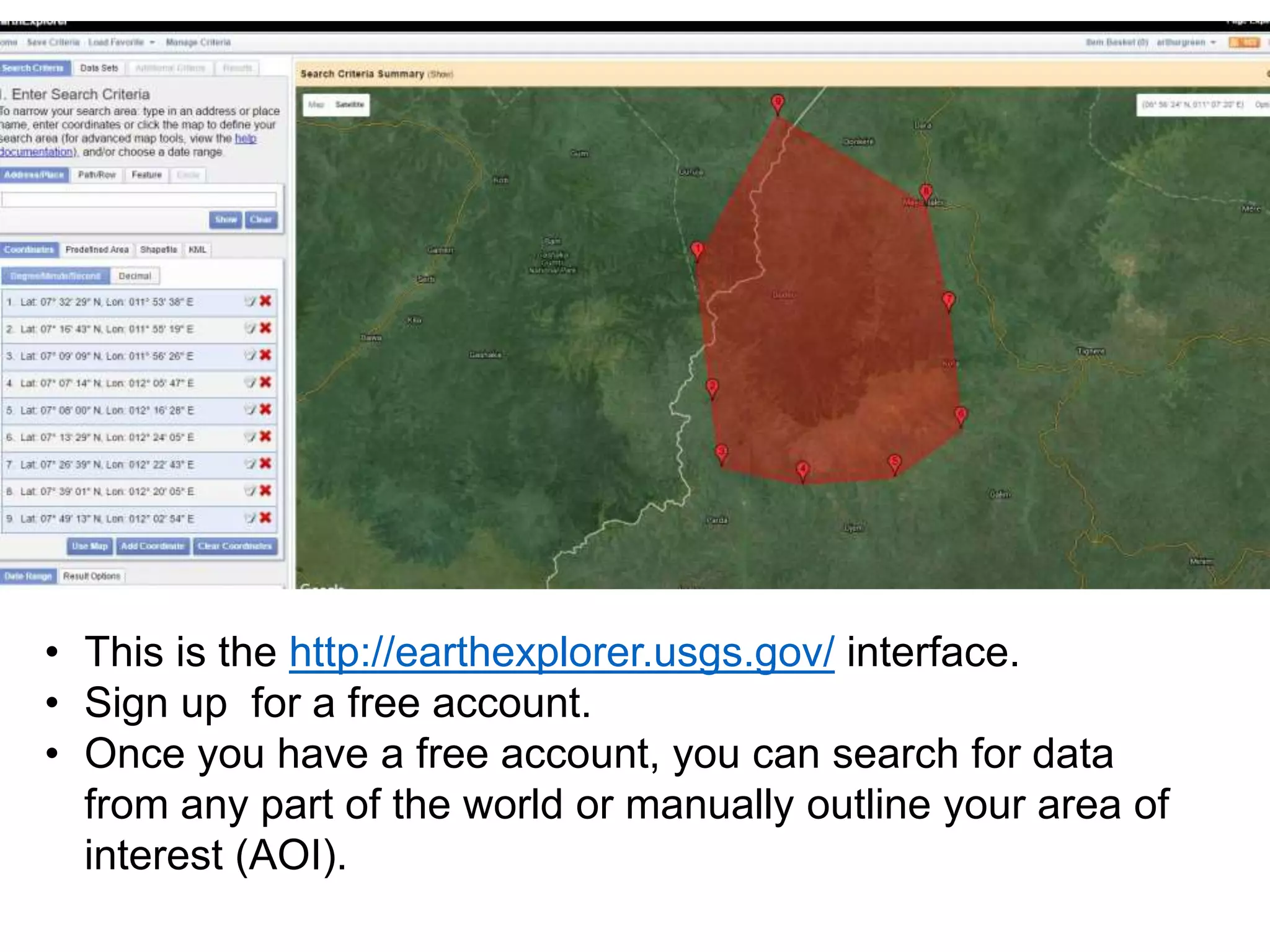Switch to Path/Row tab

coord(97,175)
